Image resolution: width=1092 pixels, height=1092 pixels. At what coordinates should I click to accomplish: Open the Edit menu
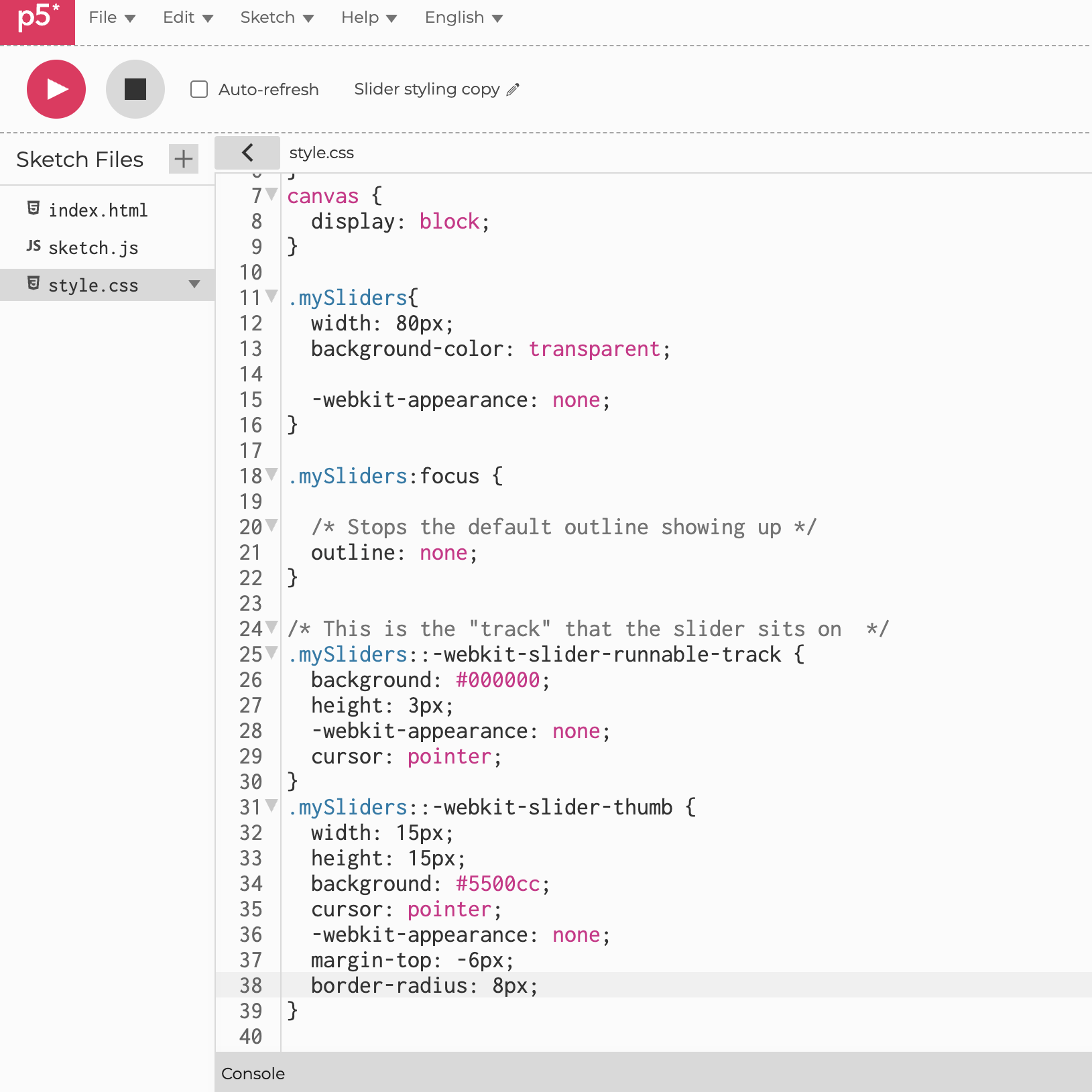tap(188, 17)
